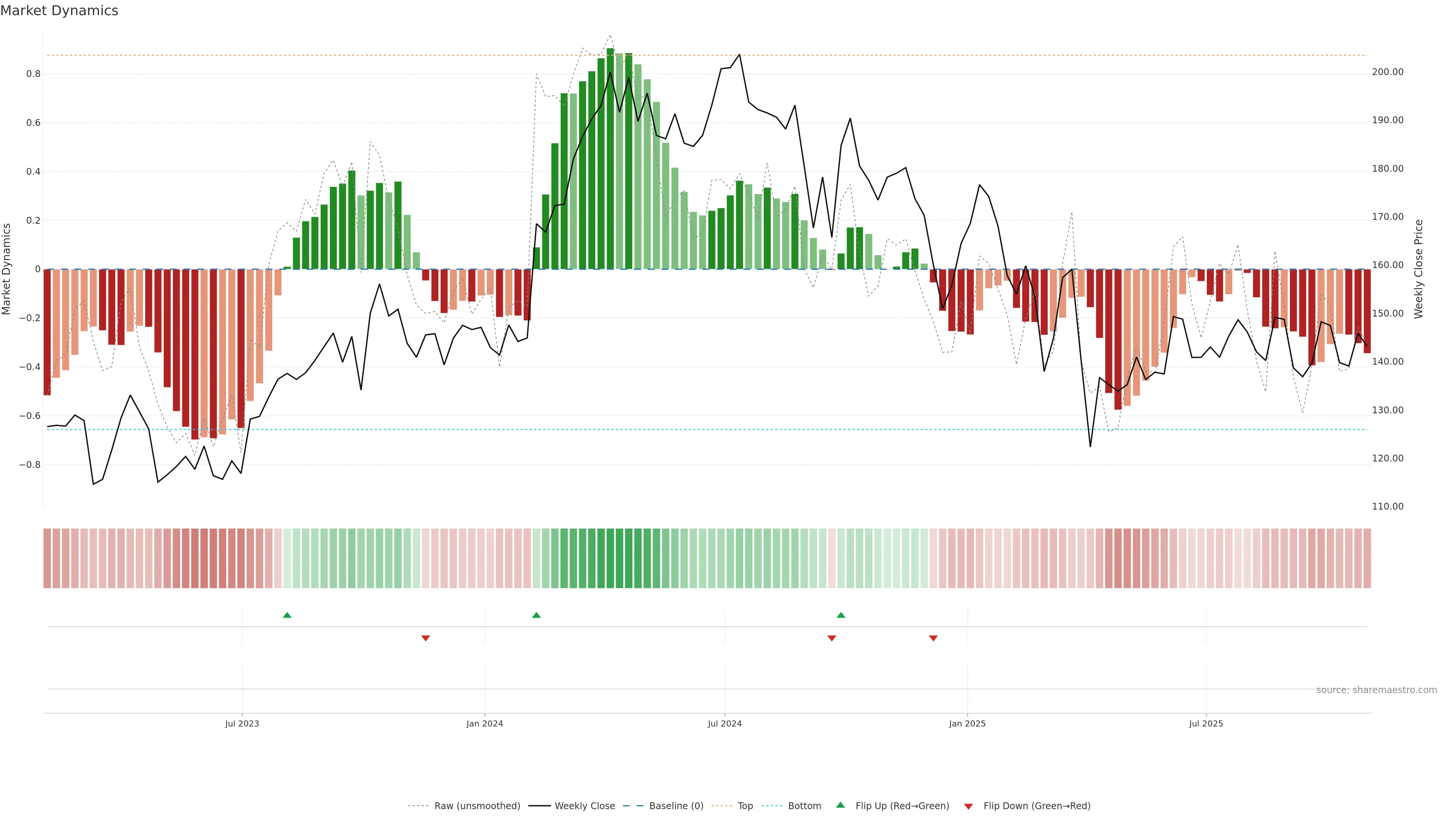Screen dimensions: 1456x819
Task: Click the last red flip-down triangle marker
Action: [933, 638]
